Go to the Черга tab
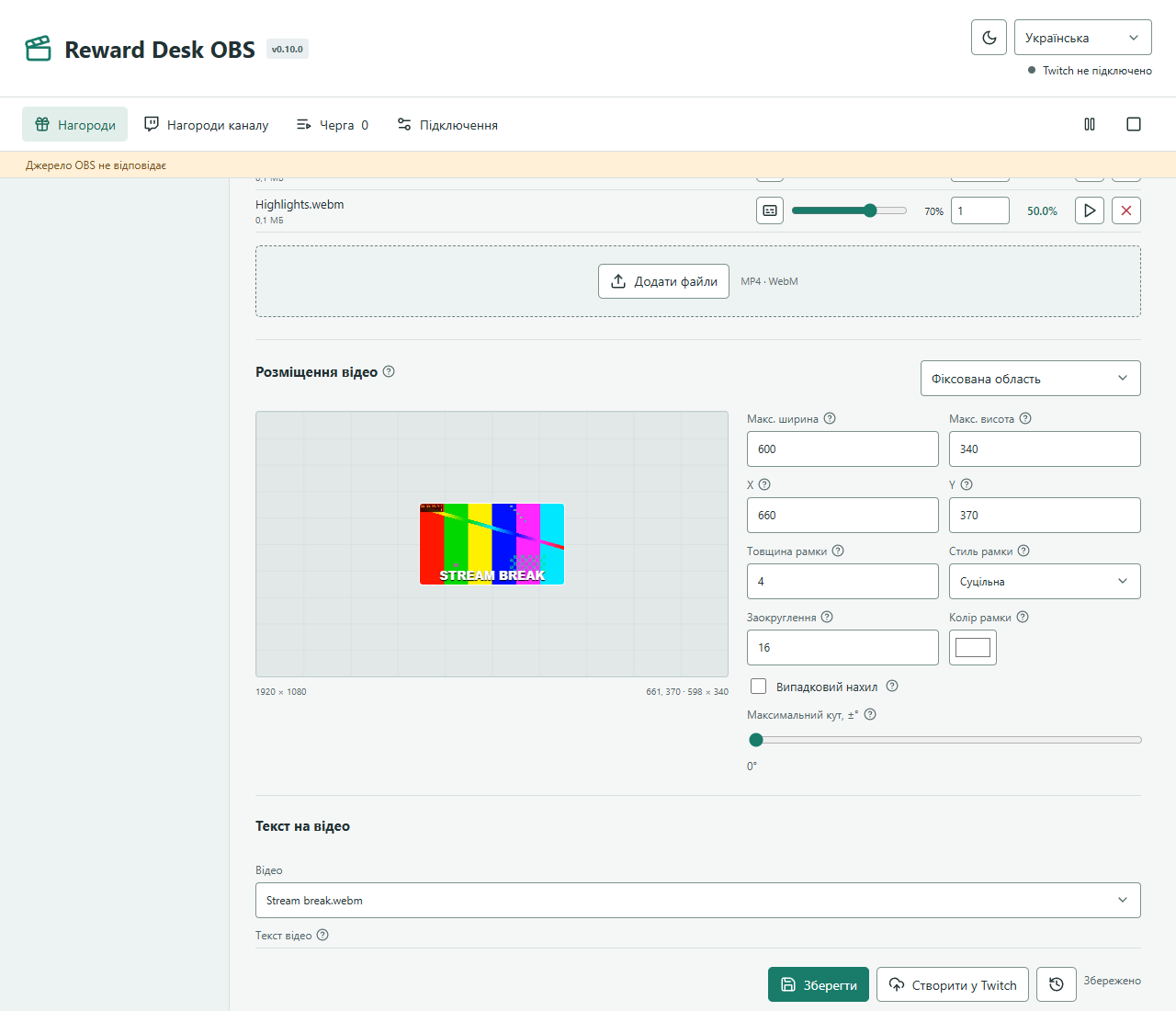1176x1011 pixels. 333,124
